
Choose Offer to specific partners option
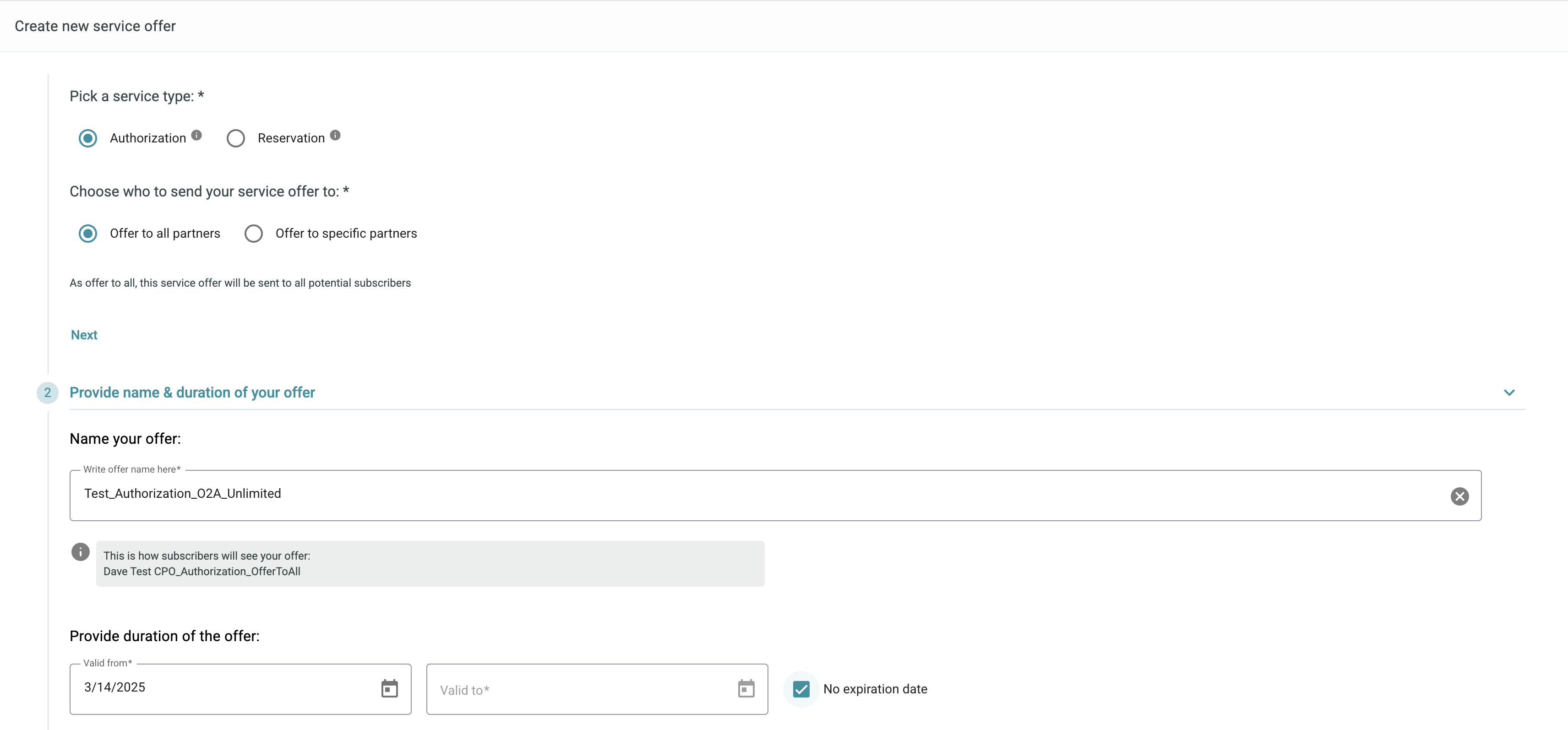click(x=253, y=234)
